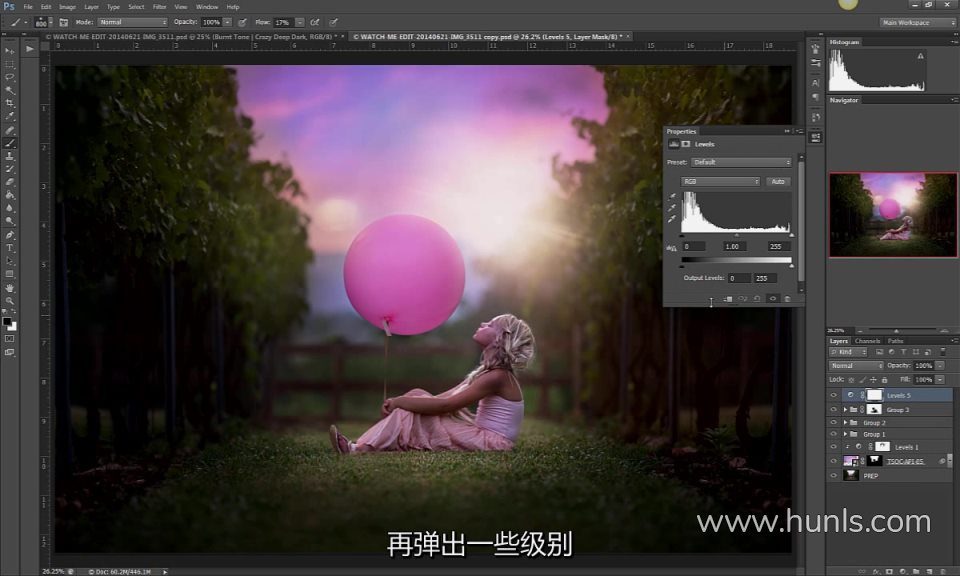Select the Lasso tool
This screenshot has width=960, height=576.
(x=9, y=77)
